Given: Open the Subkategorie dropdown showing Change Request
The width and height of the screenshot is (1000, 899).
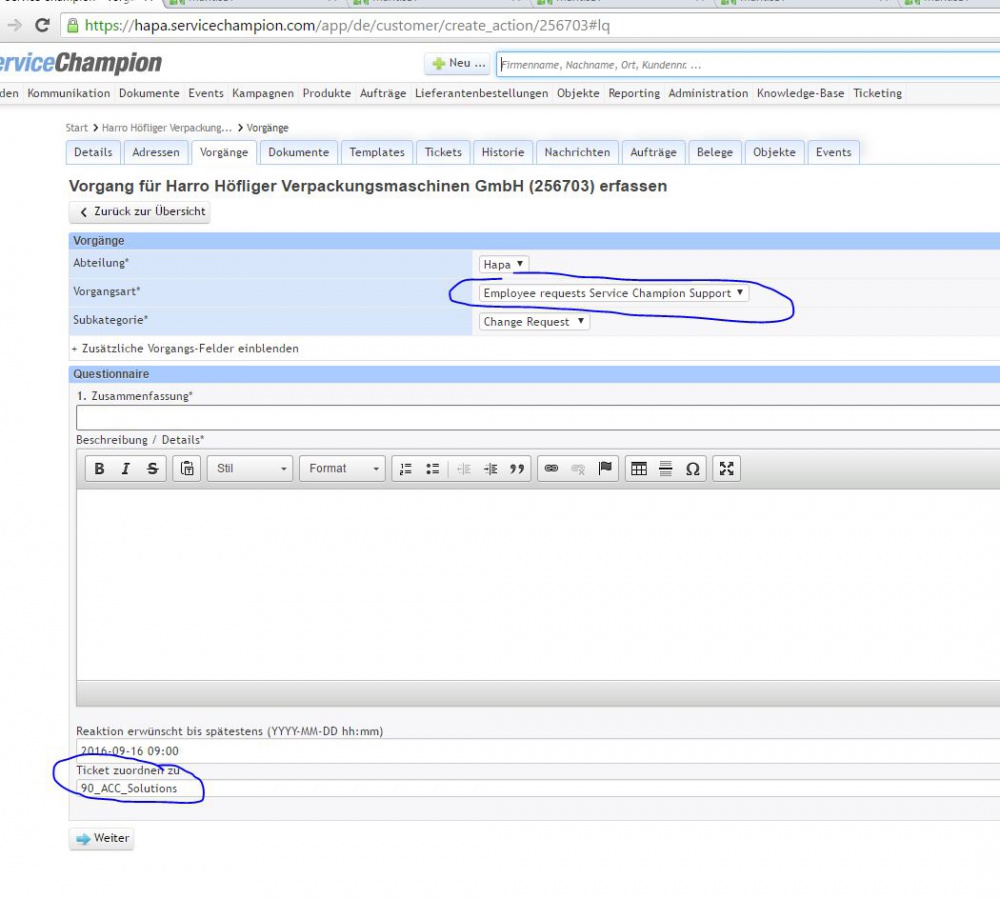Looking at the screenshot, I should click(x=534, y=321).
